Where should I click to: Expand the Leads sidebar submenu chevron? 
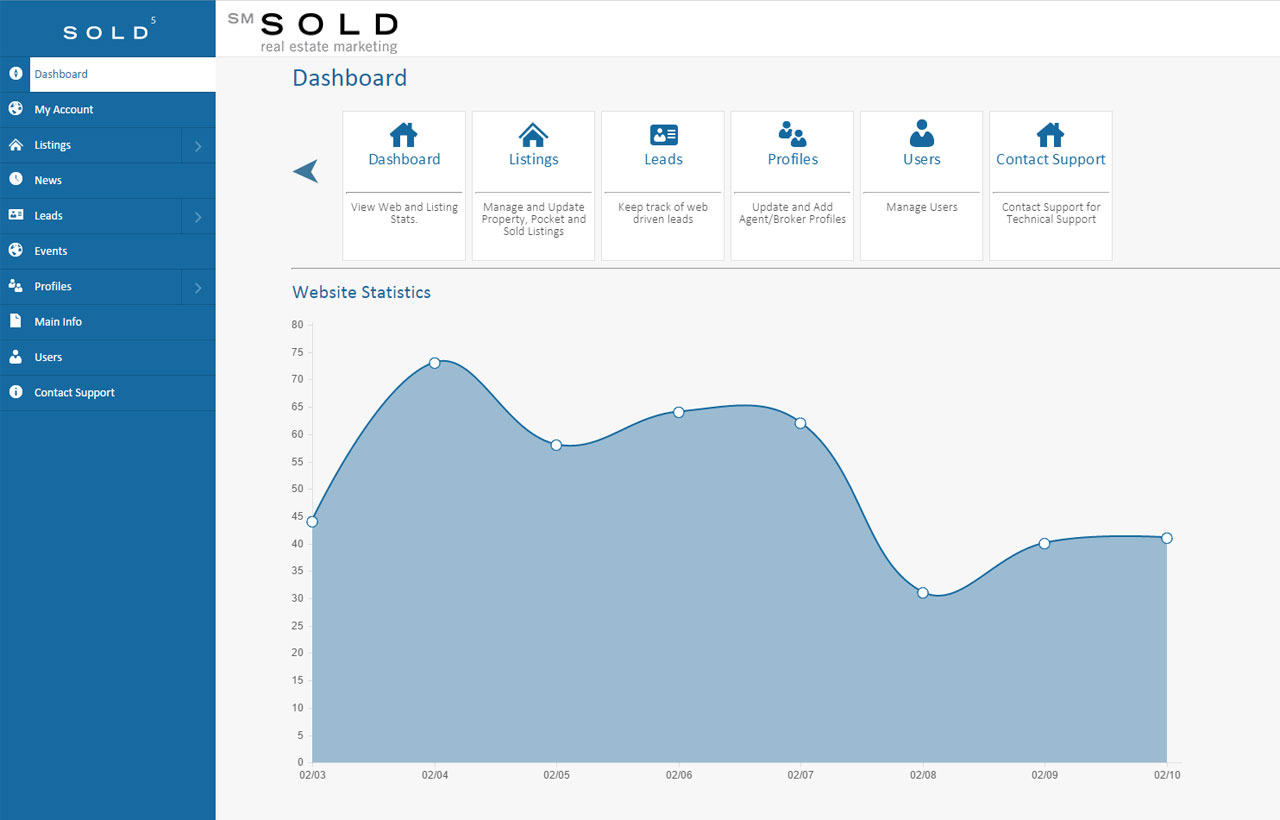198,217
